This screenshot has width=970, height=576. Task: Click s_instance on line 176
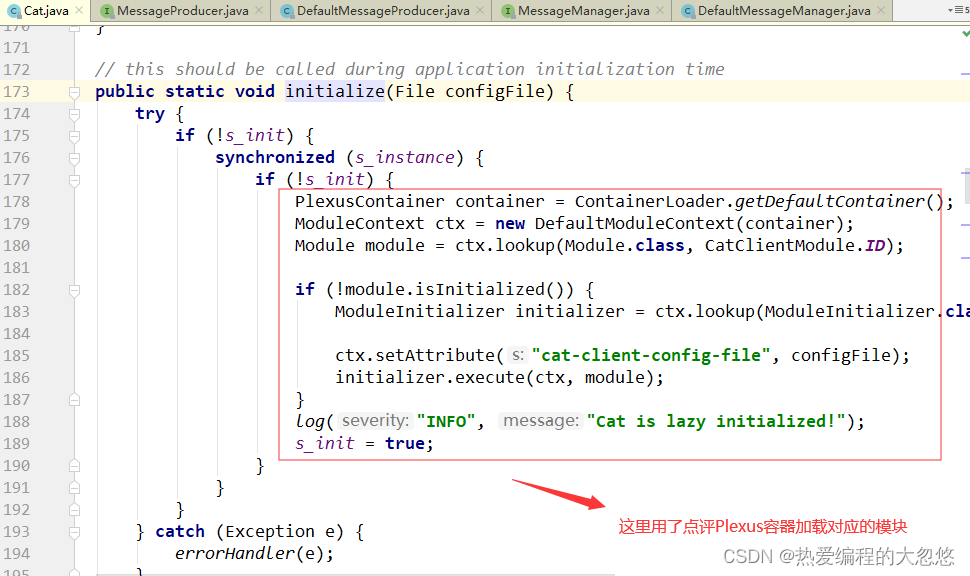405,158
